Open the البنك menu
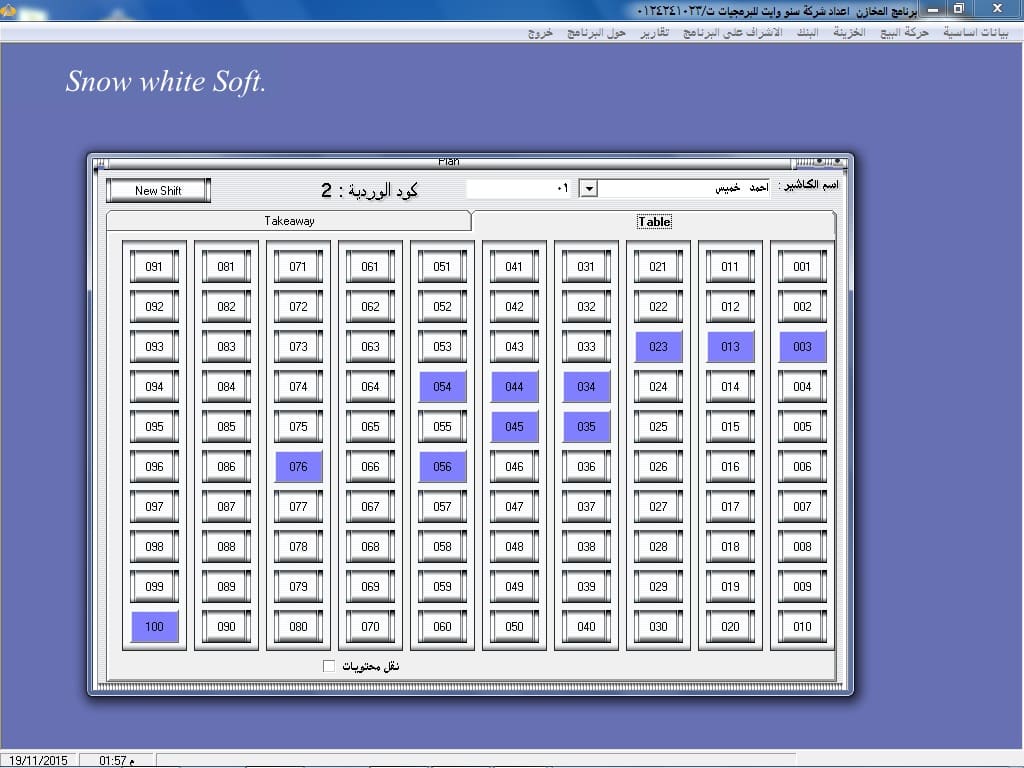The width and height of the screenshot is (1024, 768). tap(807, 32)
